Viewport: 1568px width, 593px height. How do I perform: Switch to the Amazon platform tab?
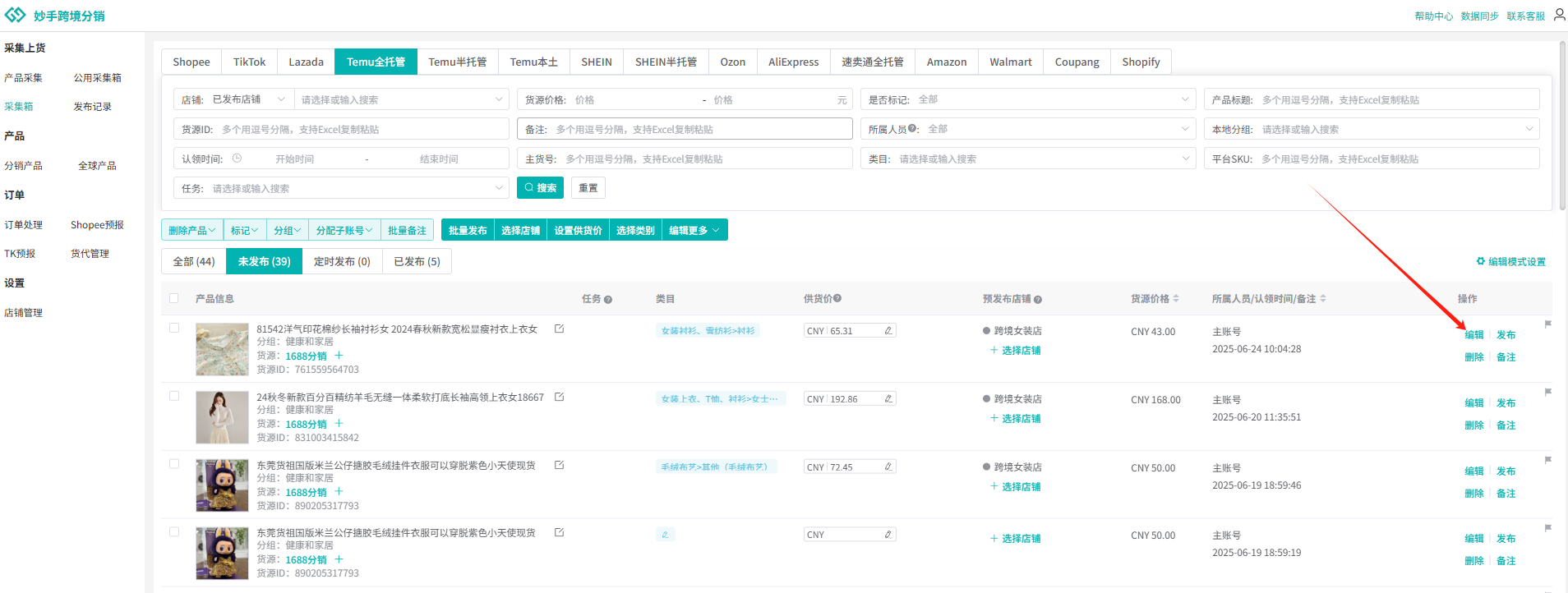point(947,62)
